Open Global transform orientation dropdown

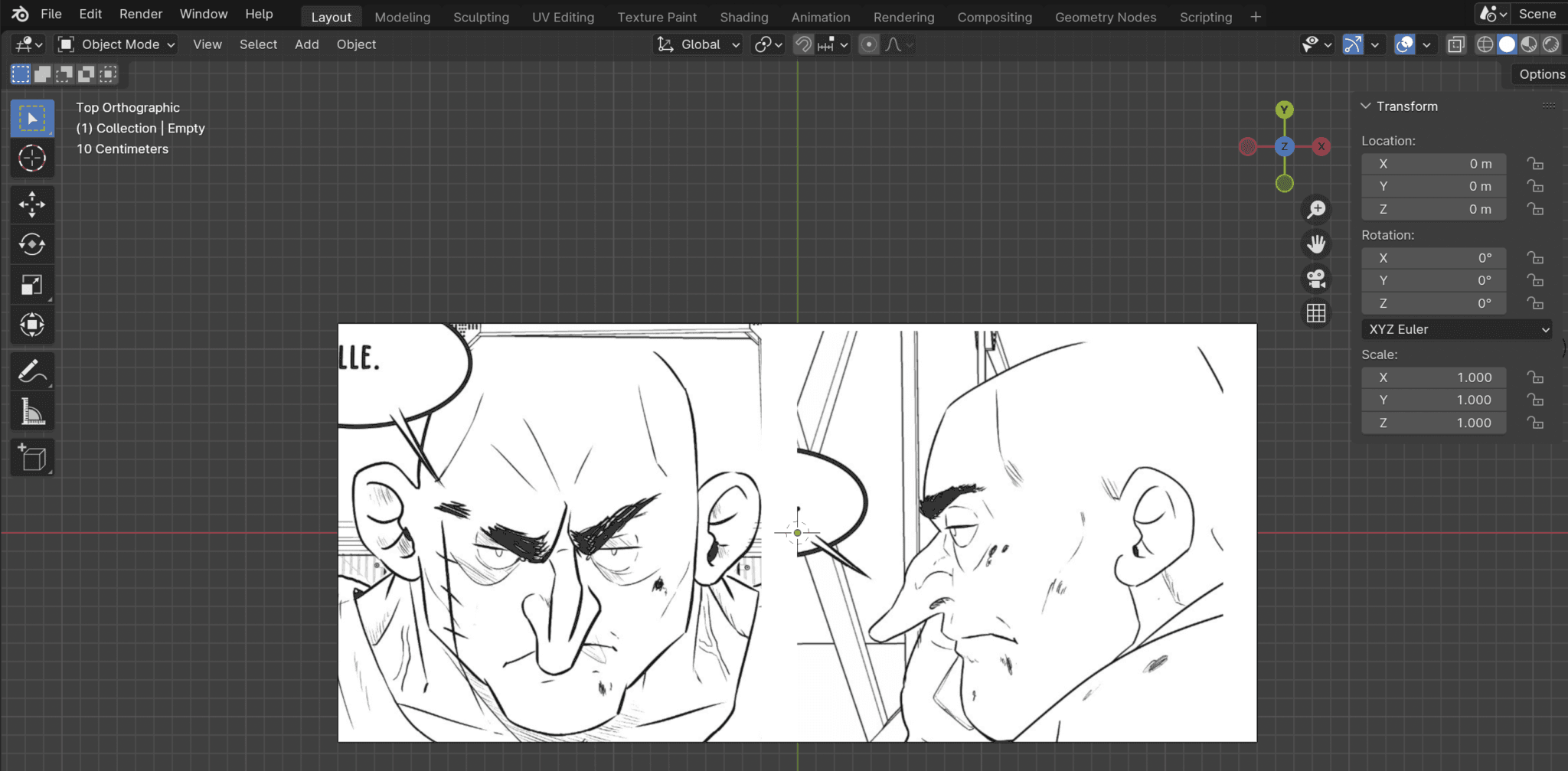(699, 44)
